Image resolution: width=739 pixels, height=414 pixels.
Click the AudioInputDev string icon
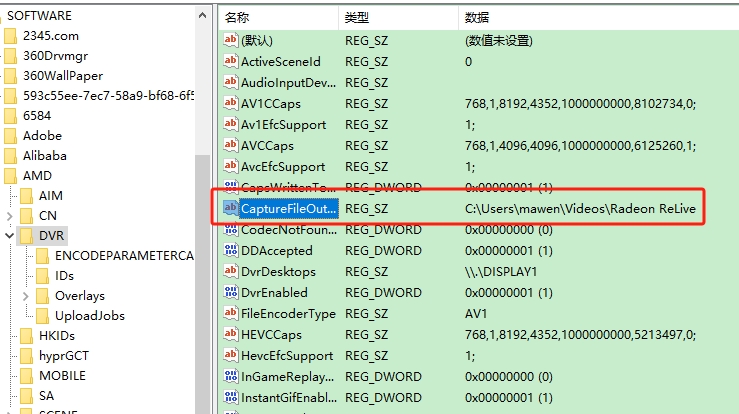tap(230, 82)
